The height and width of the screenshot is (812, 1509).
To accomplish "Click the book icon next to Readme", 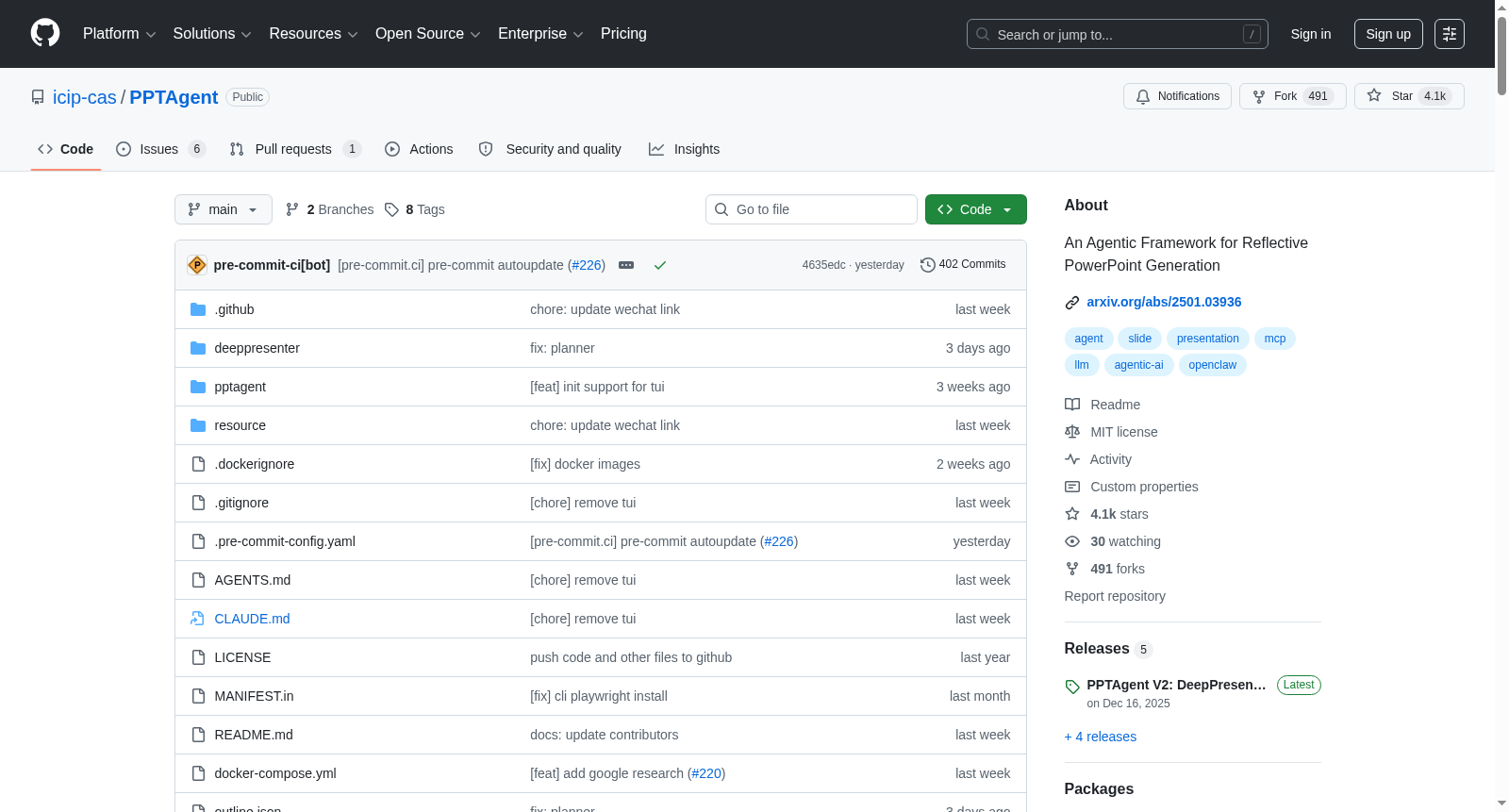I will [1072, 405].
